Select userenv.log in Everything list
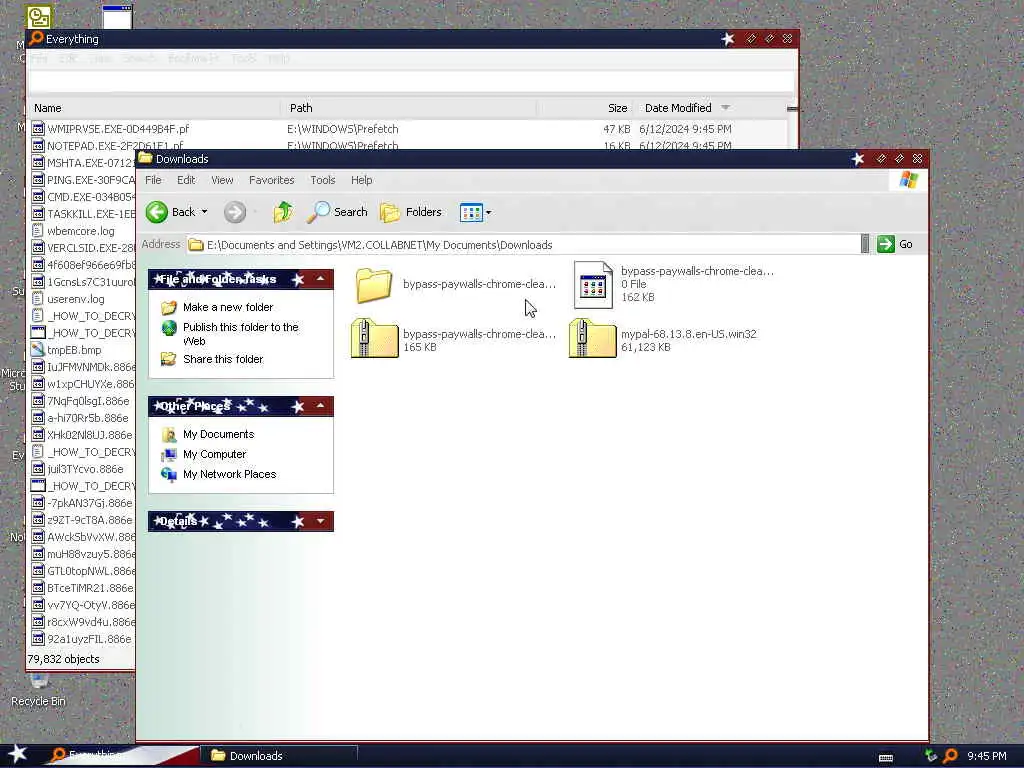The image size is (1024, 768). (x=76, y=299)
